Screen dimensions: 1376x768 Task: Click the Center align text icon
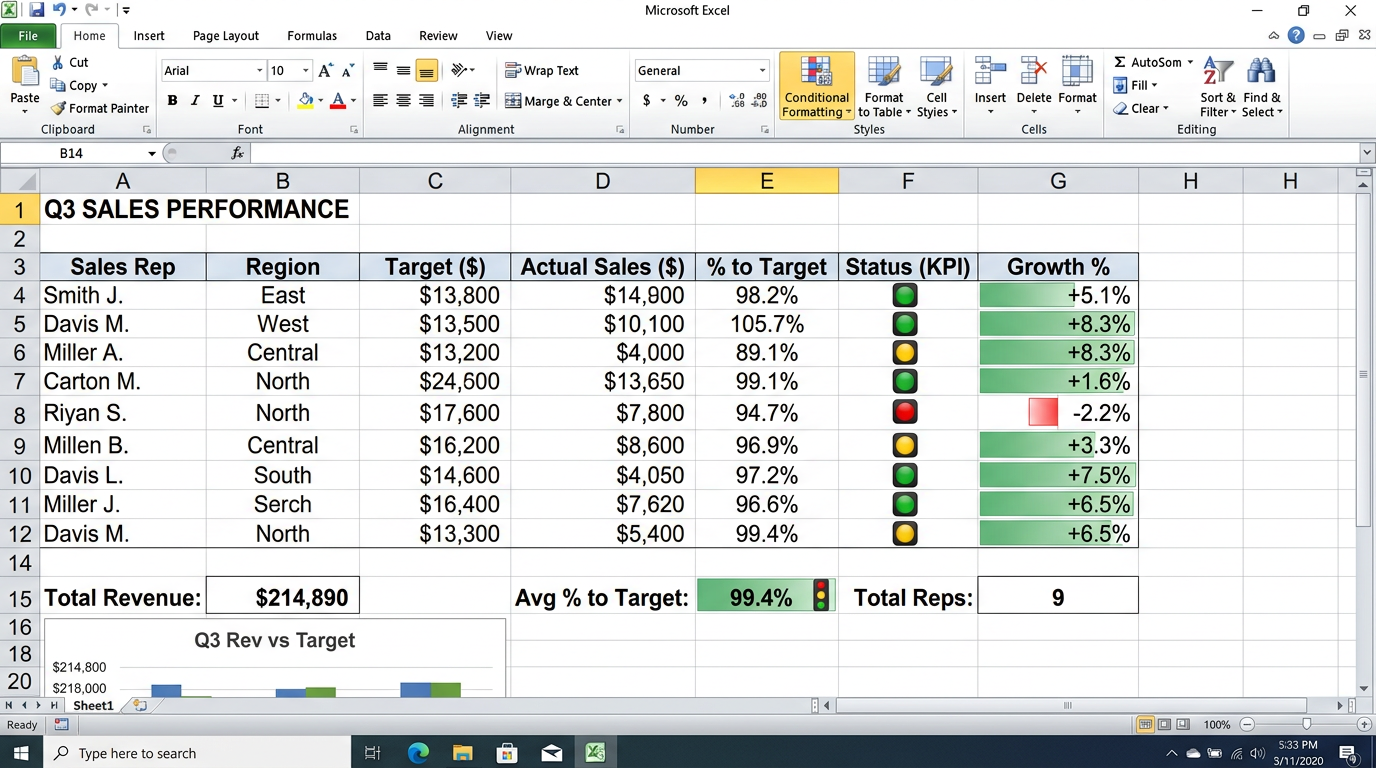tap(403, 101)
